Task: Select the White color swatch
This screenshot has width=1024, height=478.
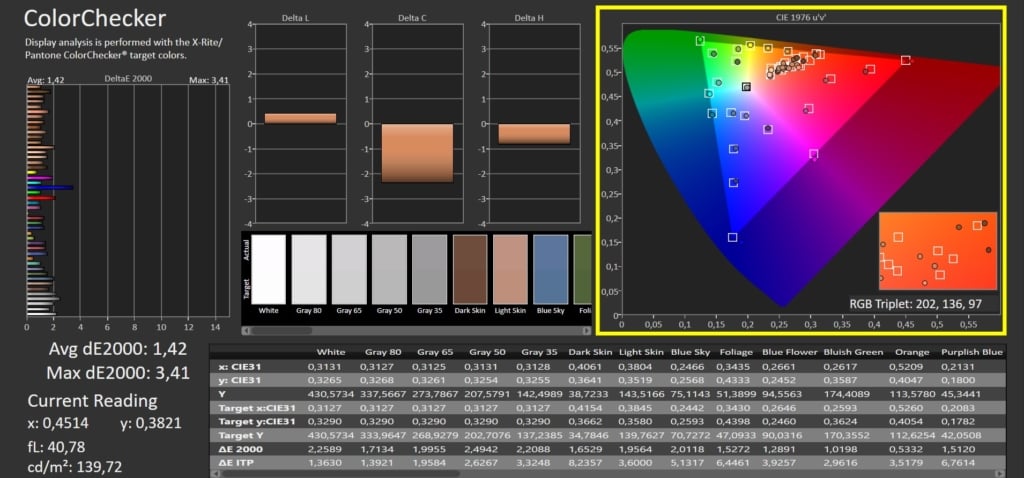Action: pyautogui.click(x=268, y=270)
